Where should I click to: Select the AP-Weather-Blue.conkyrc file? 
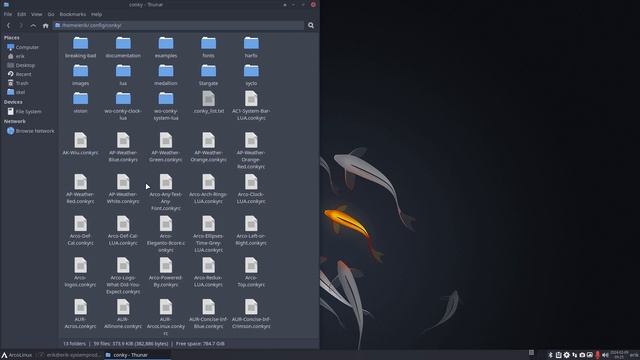pyautogui.click(x=123, y=140)
